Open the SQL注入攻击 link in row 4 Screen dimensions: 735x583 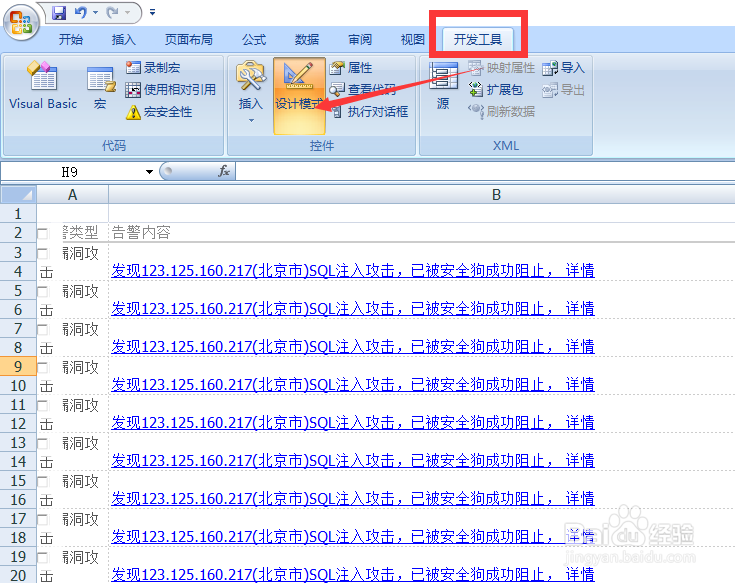353,270
